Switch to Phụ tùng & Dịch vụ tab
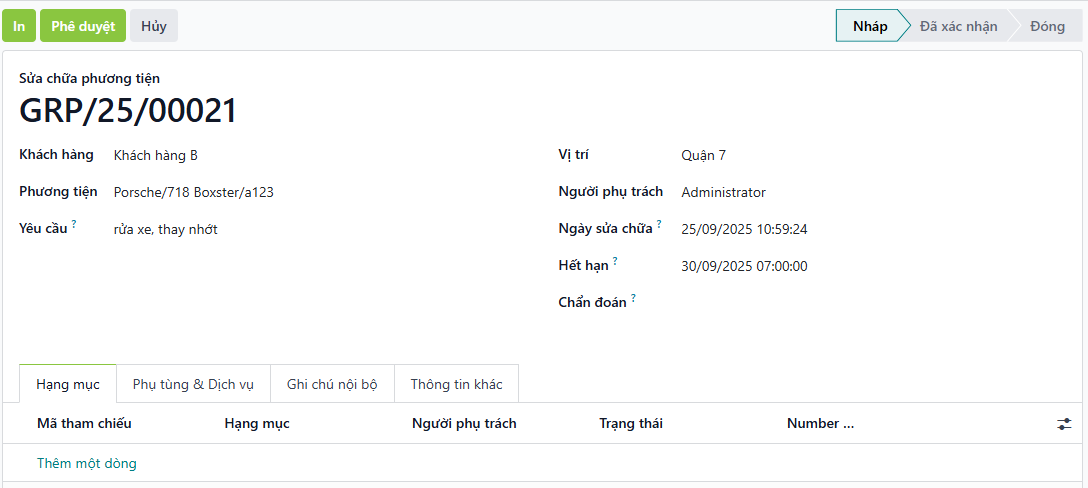 point(193,384)
